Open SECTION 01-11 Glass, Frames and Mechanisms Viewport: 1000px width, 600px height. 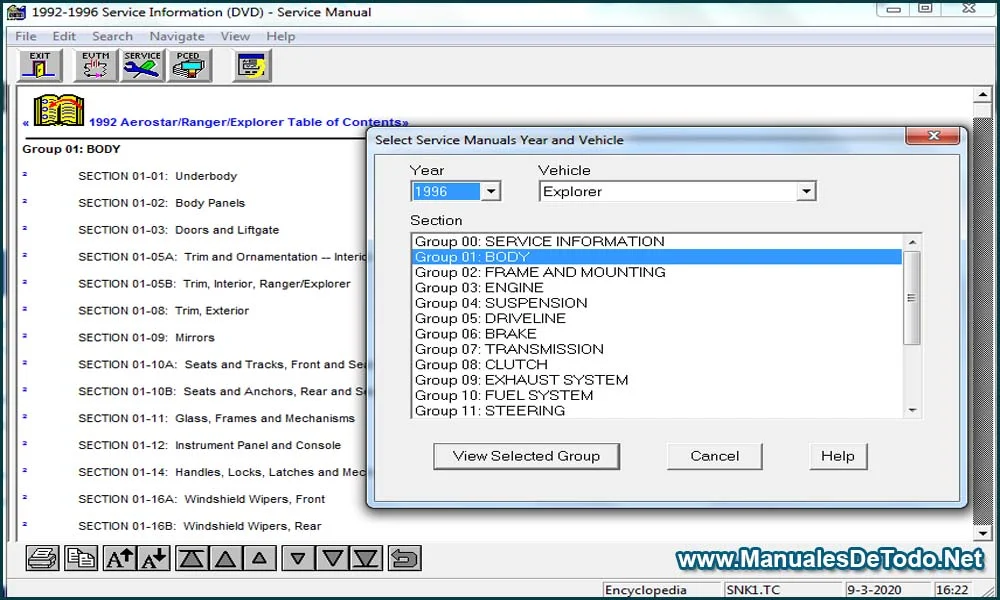tap(216, 418)
